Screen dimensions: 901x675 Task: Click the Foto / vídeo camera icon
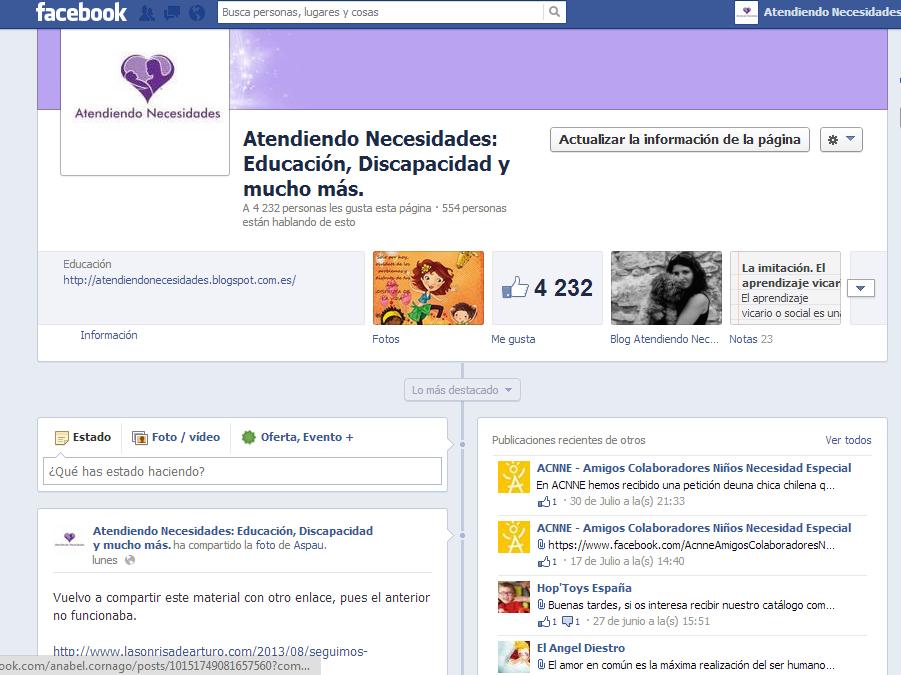tap(140, 438)
